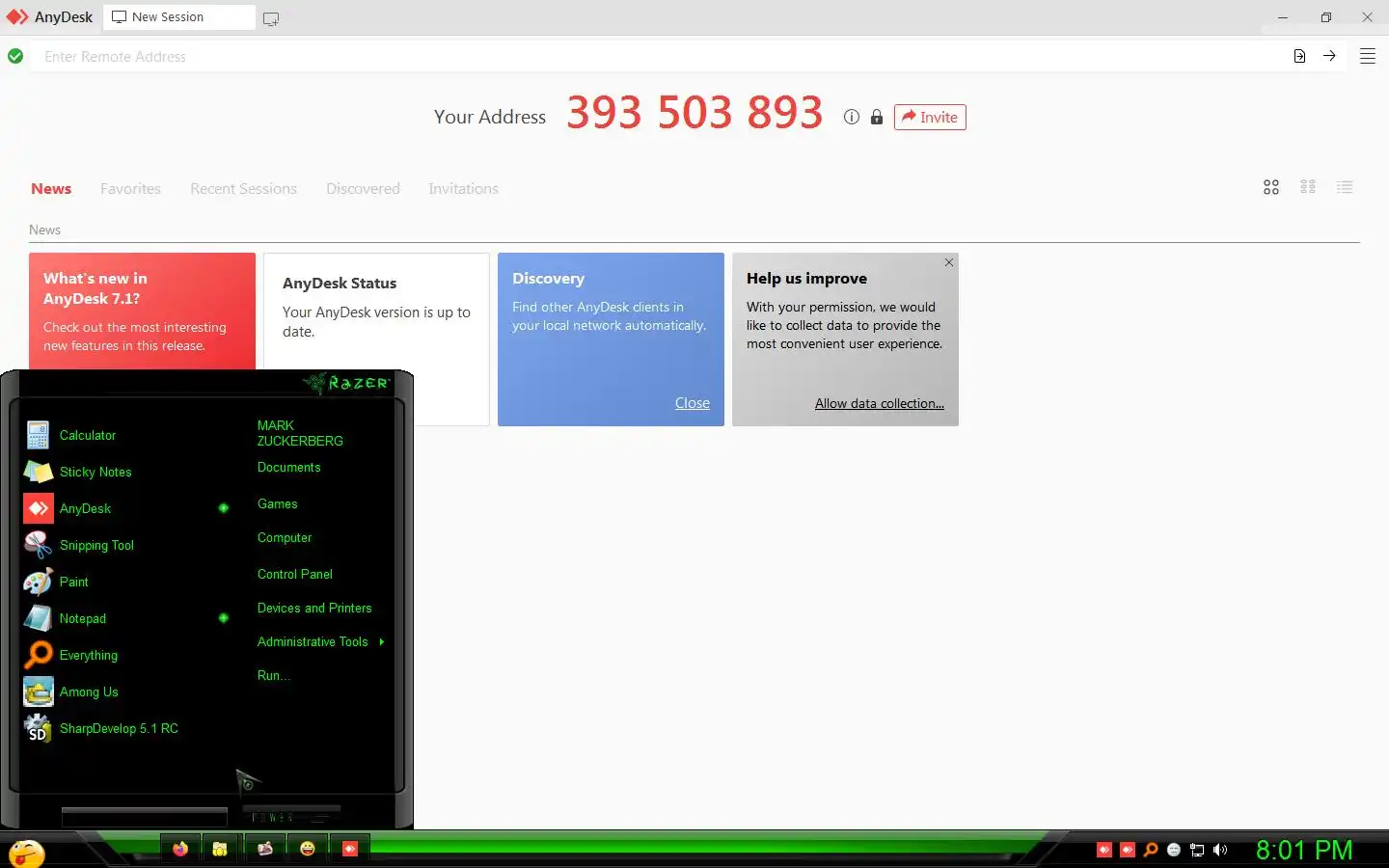The height and width of the screenshot is (868, 1389).
Task: Click the start menu search box
Action: click(x=145, y=817)
